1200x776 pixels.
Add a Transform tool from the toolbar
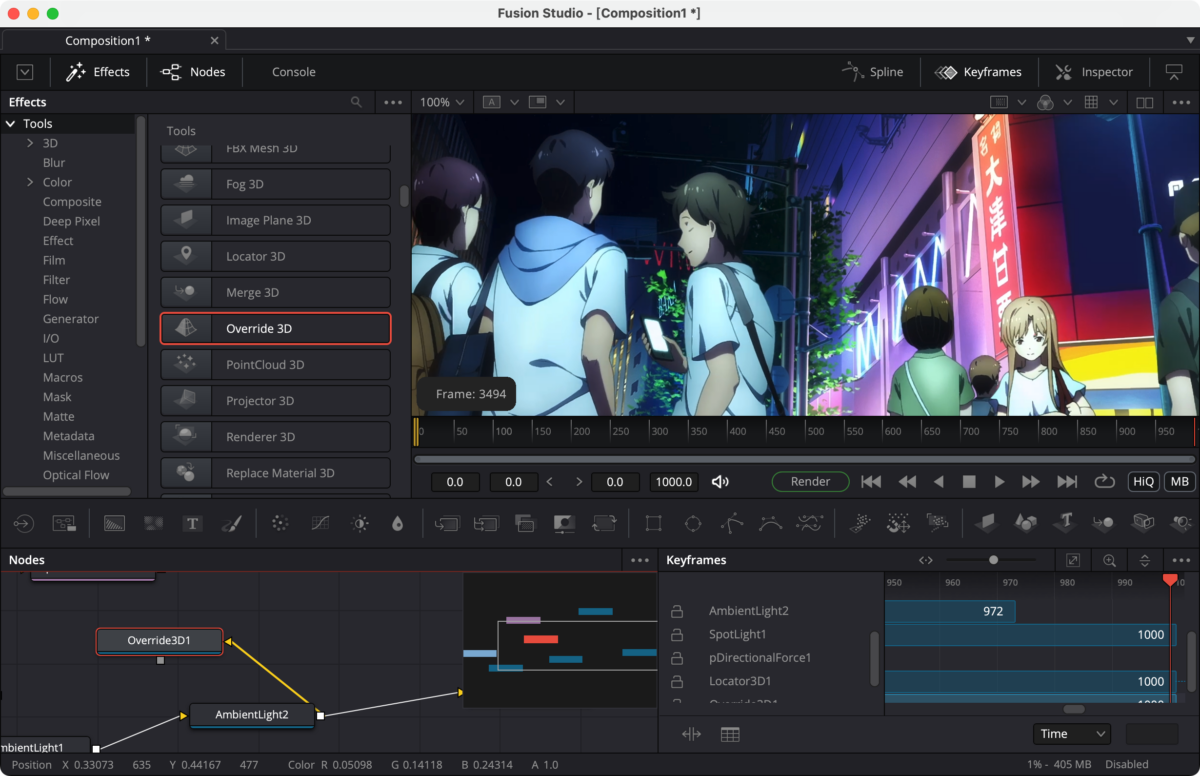click(604, 523)
